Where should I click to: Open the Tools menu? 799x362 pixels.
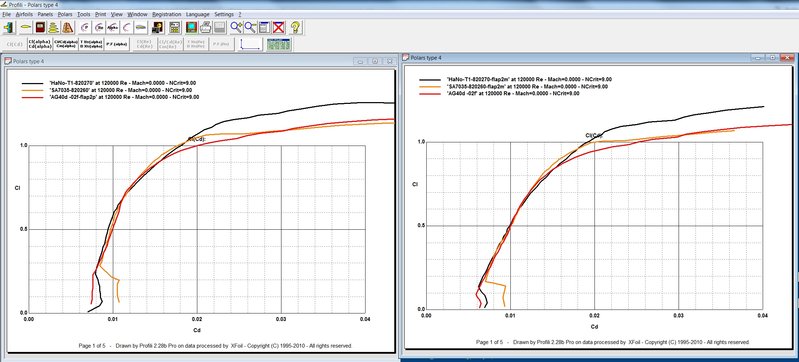tap(84, 14)
